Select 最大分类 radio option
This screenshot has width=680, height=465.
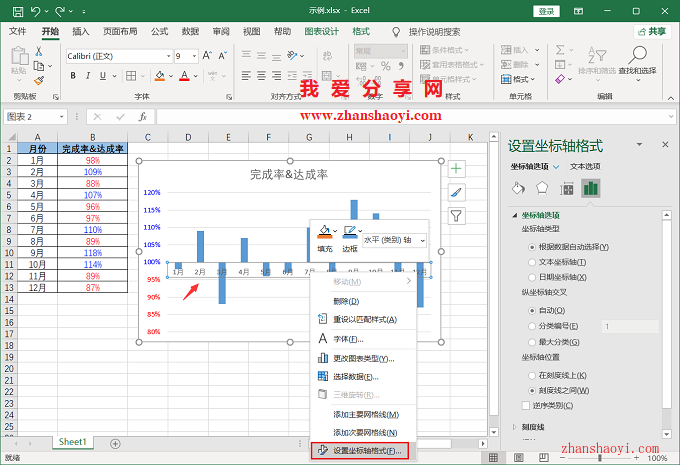point(532,342)
